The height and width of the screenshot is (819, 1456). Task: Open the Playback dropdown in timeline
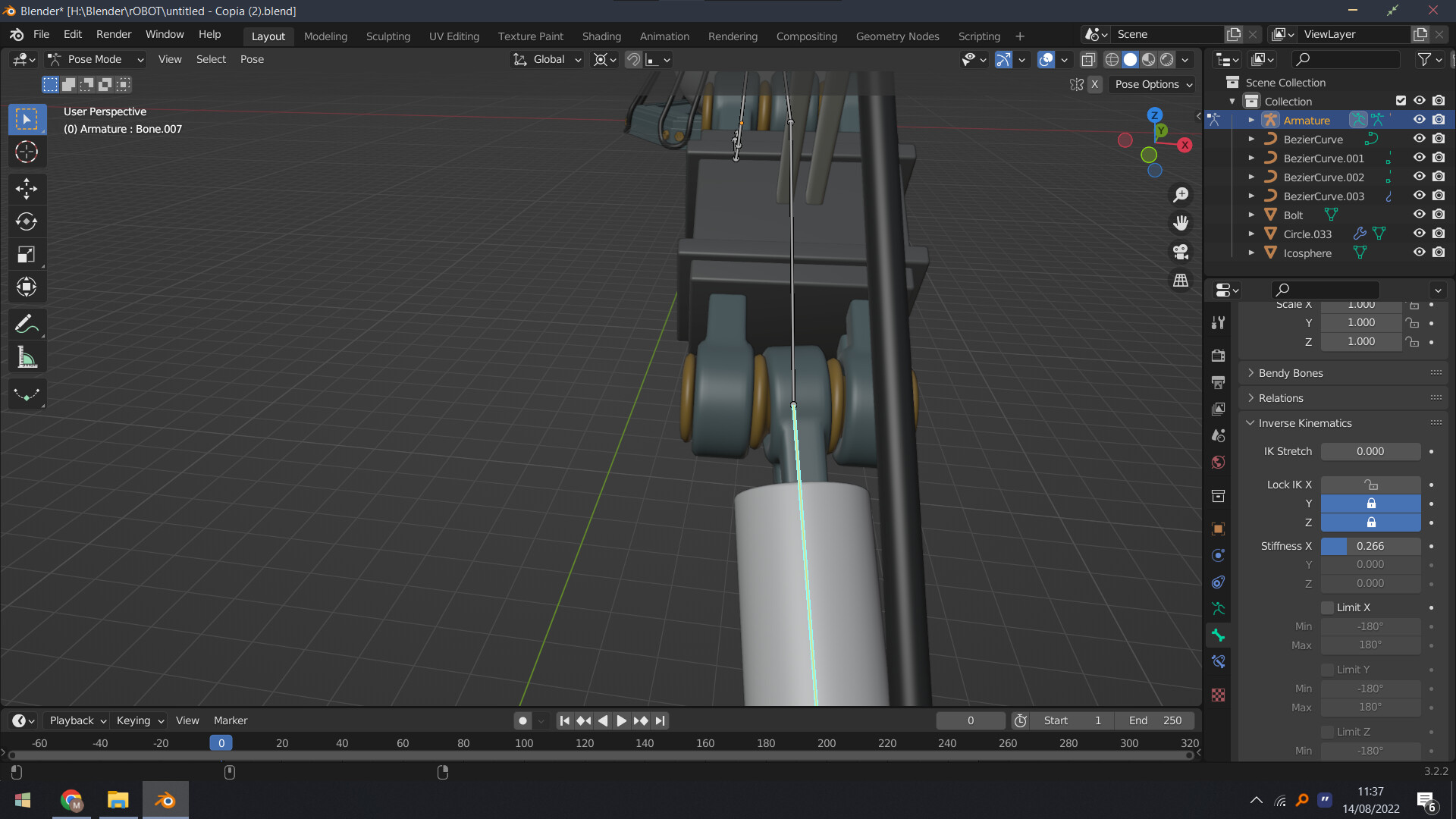(x=77, y=720)
